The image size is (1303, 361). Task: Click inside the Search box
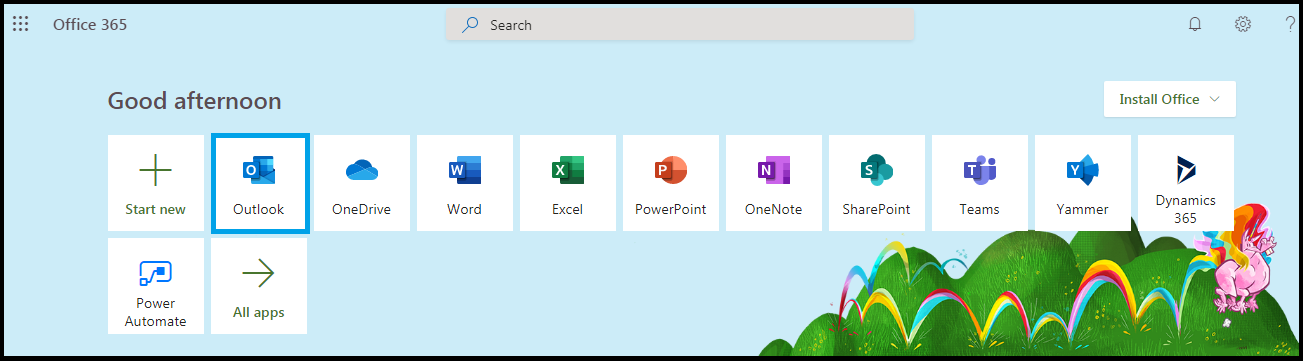[x=680, y=25]
